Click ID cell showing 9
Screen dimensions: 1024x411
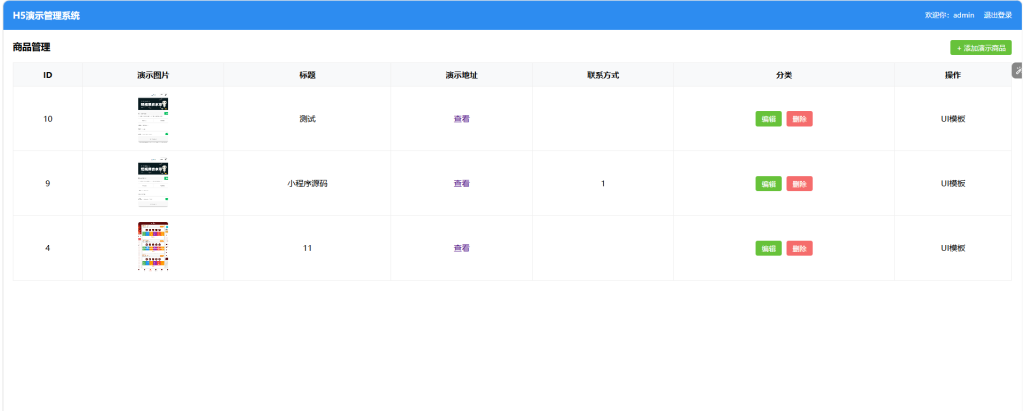(48, 184)
